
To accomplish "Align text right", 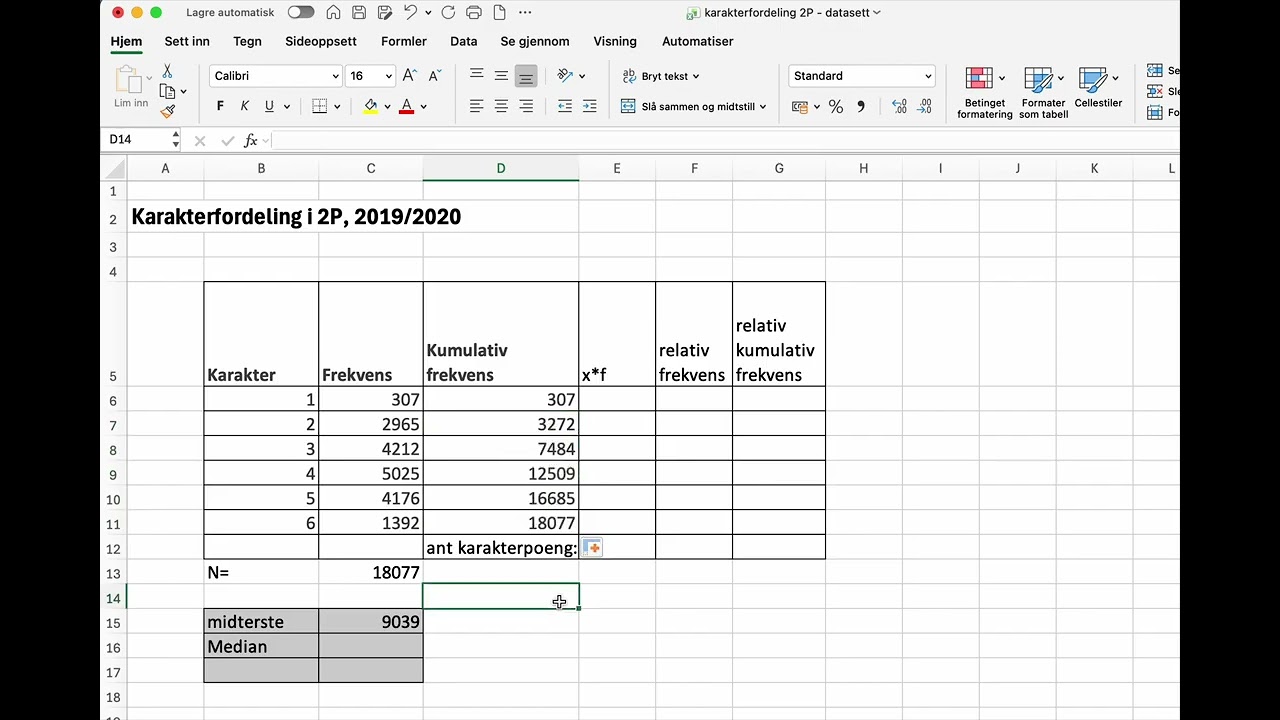I will [x=526, y=106].
